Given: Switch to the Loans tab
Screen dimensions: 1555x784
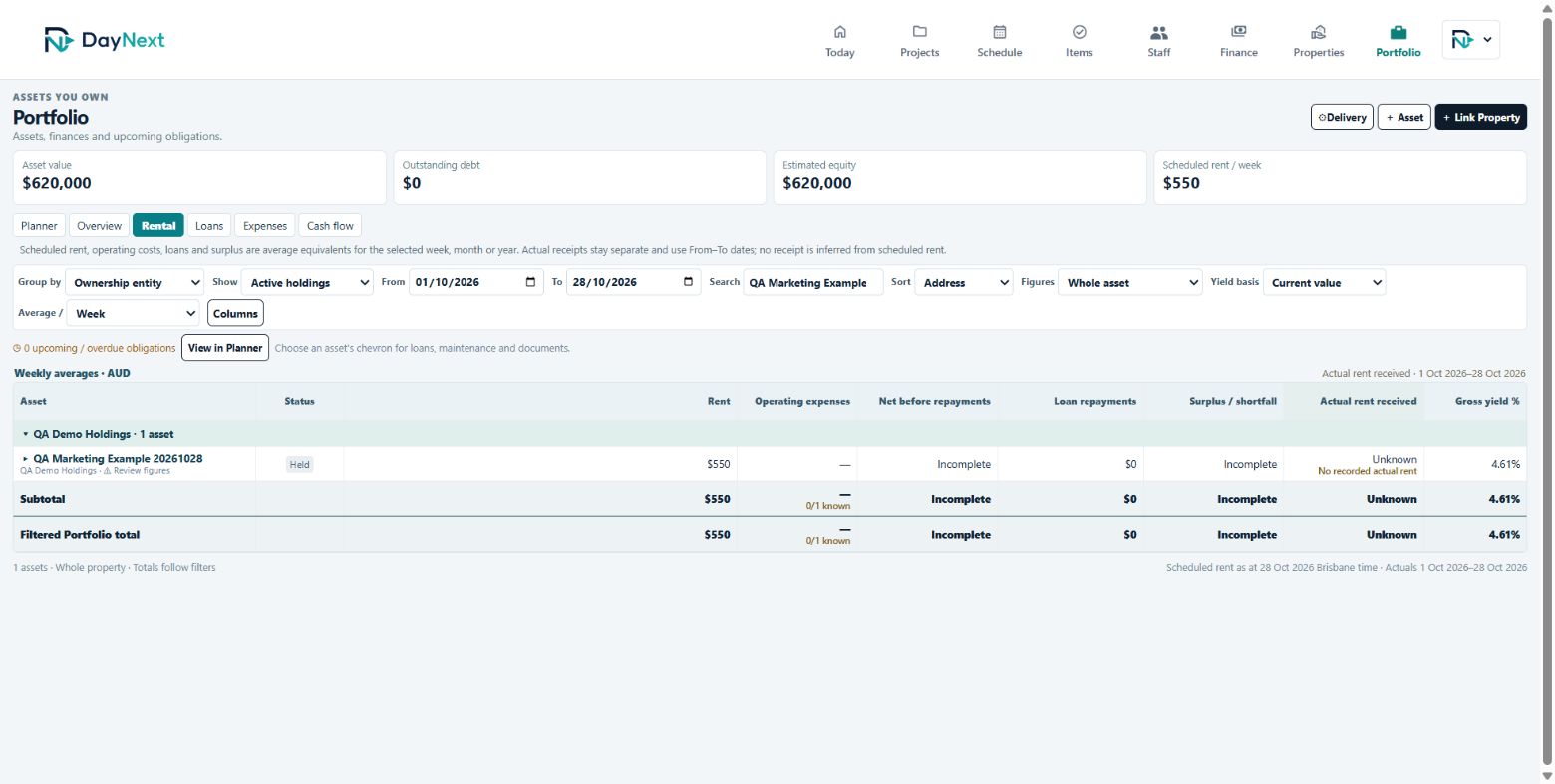Looking at the screenshot, I should 209,226.
